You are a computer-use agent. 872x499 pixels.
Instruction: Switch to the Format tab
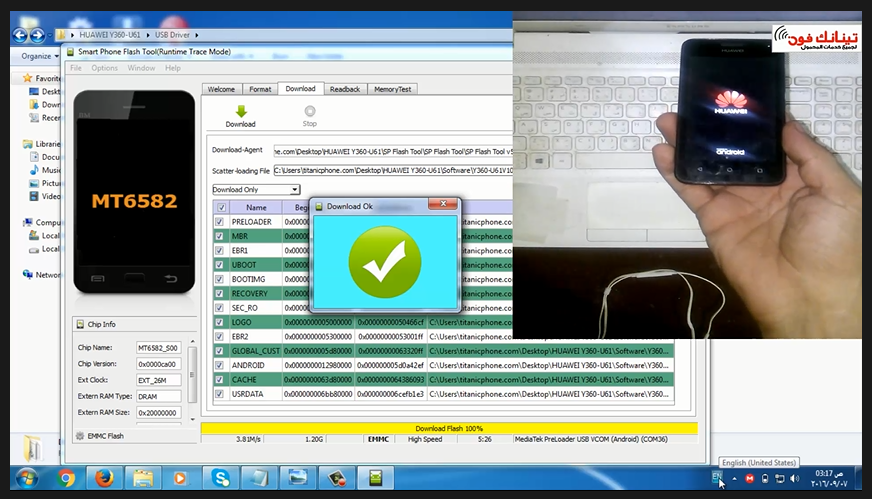pos(260,89)
